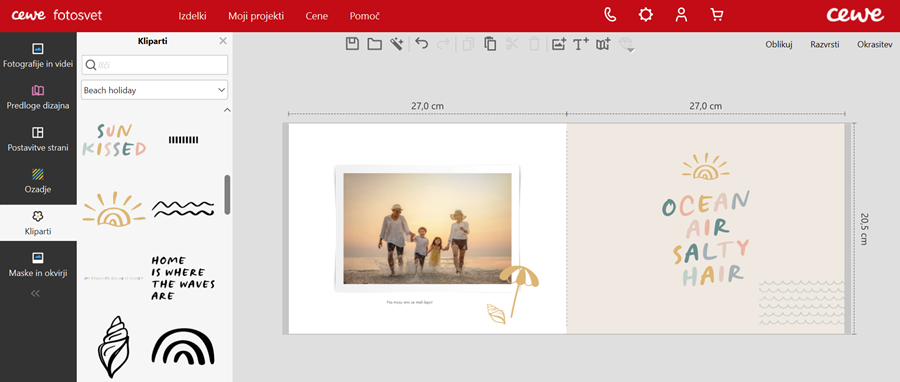Open the Cene menu

pyautogui.click(x=317, y=16)
